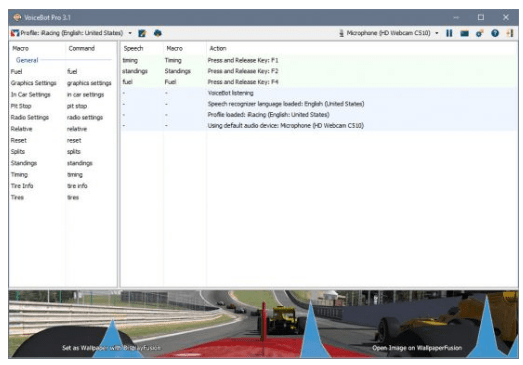Image resolution: width=523 pixels, height=365 pixels.
Task: Minimize the VoiceBot Pro window
Action: click(456, 17)
